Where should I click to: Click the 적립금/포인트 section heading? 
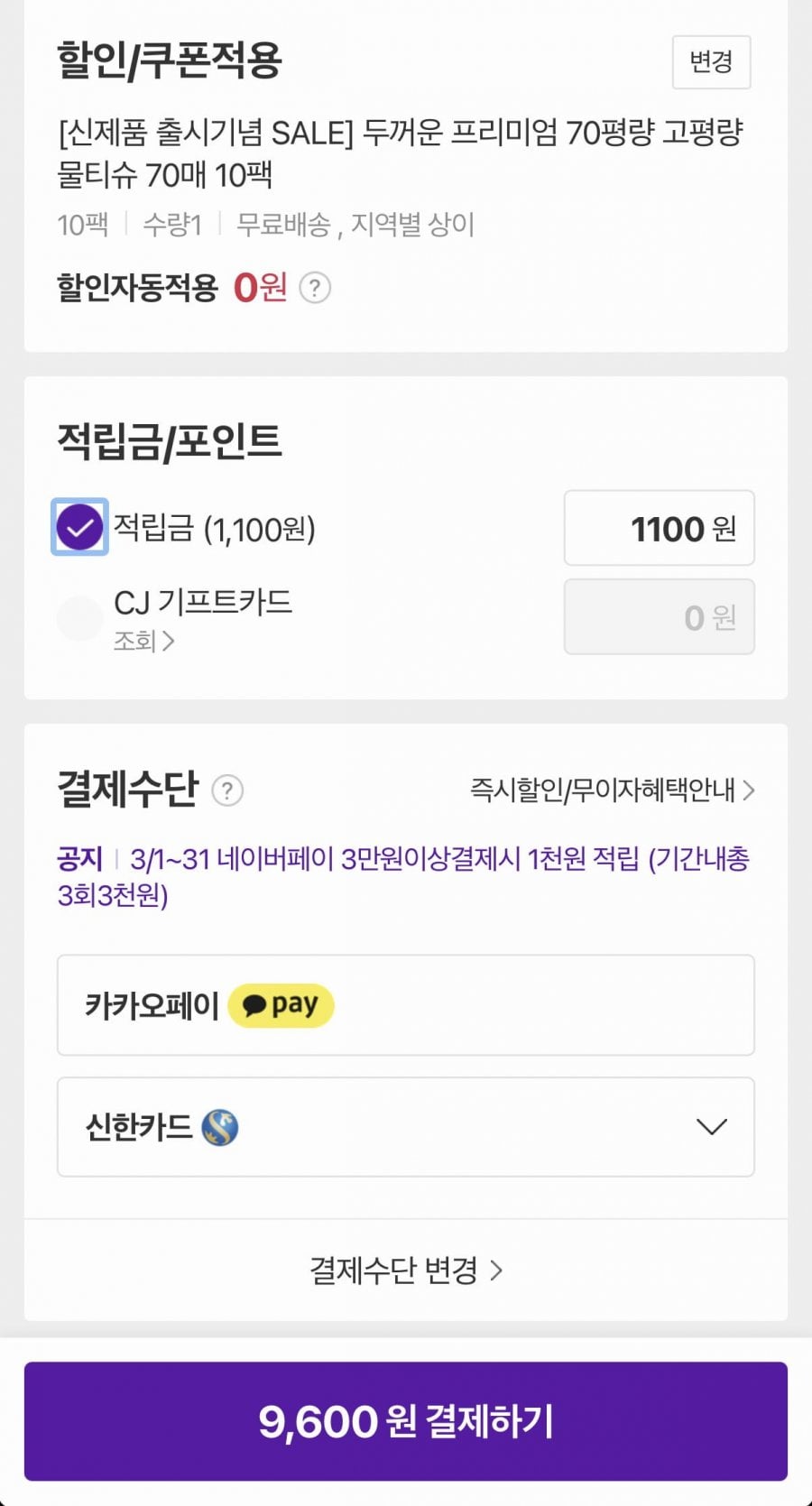point(170,442)
